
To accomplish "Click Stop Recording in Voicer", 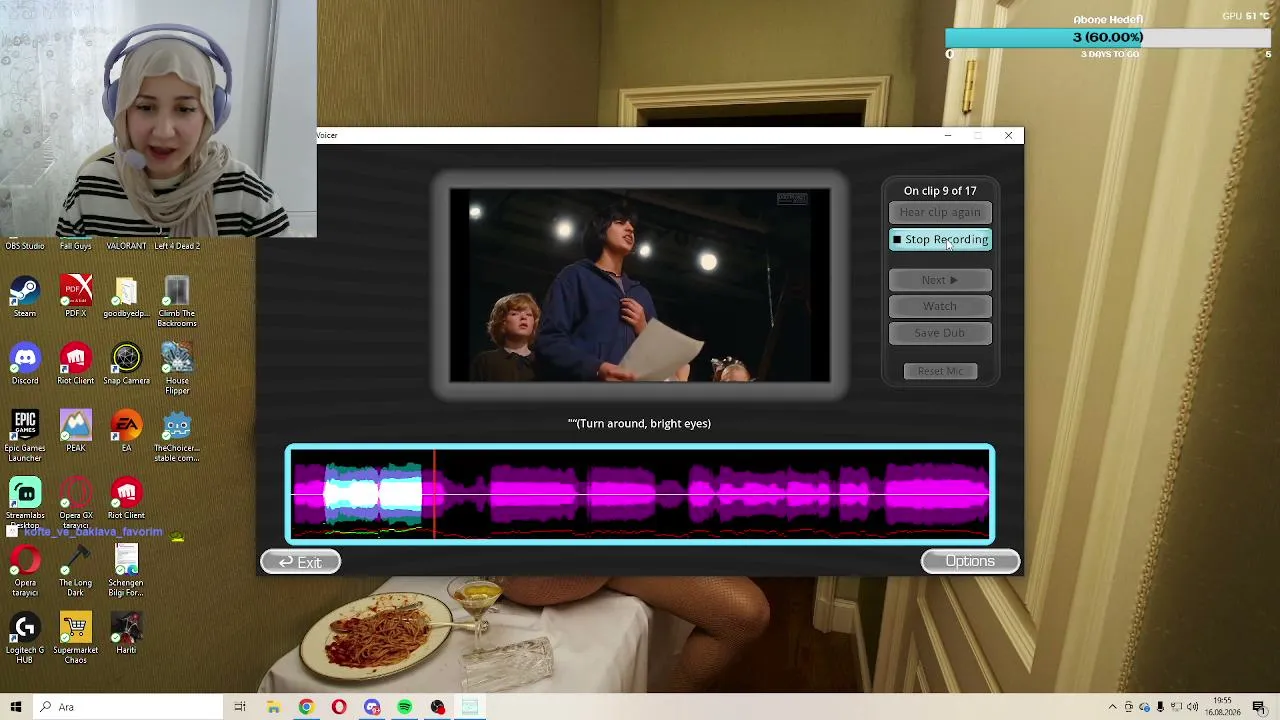I will (x=940, y=240).
